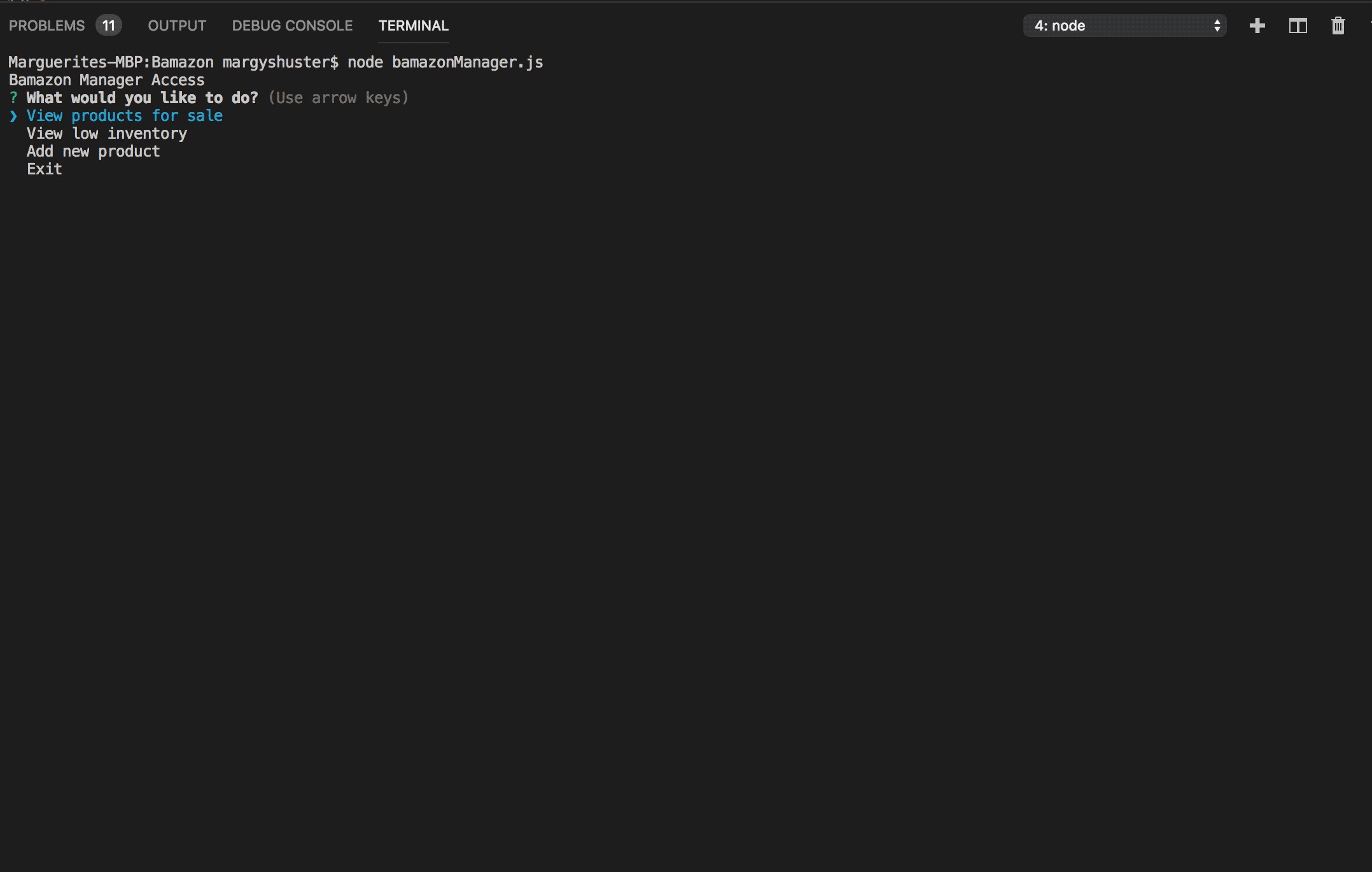
Task: Choose 'View low inventory' option
Action: point(107,134)
